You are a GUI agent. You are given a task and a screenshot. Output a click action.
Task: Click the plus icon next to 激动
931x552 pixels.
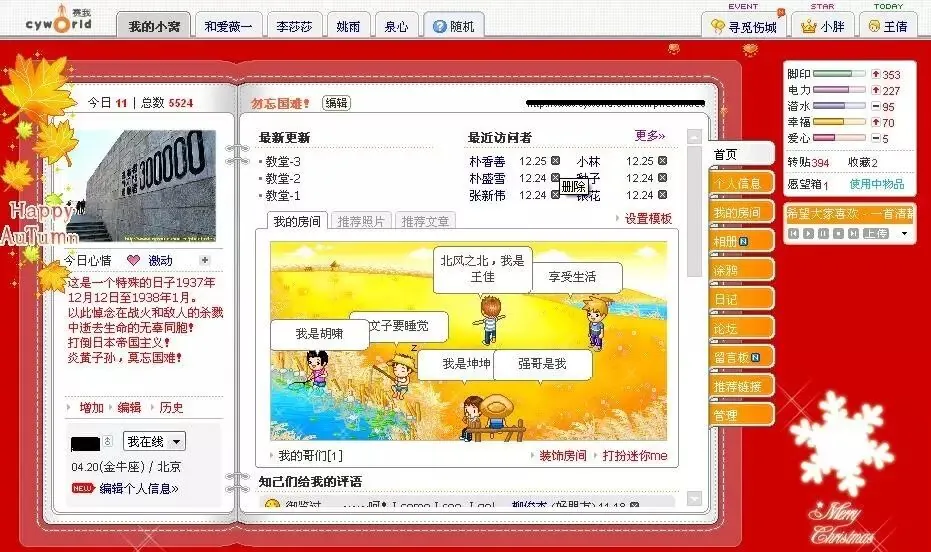(x=205, y=260)
